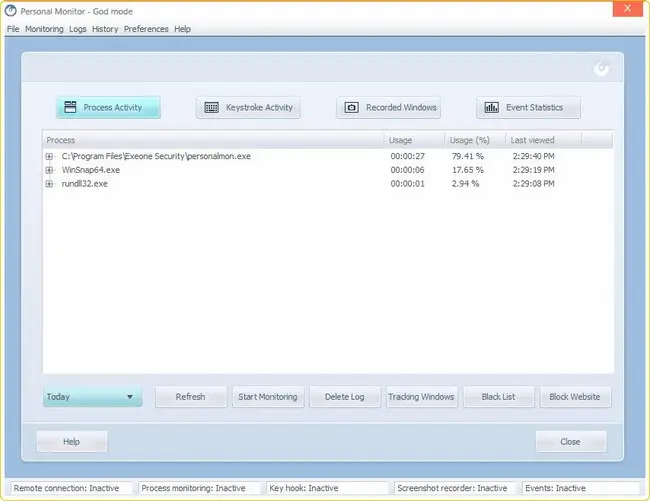Click the 2:29:19 PM last viewed time

click(534, 170)
